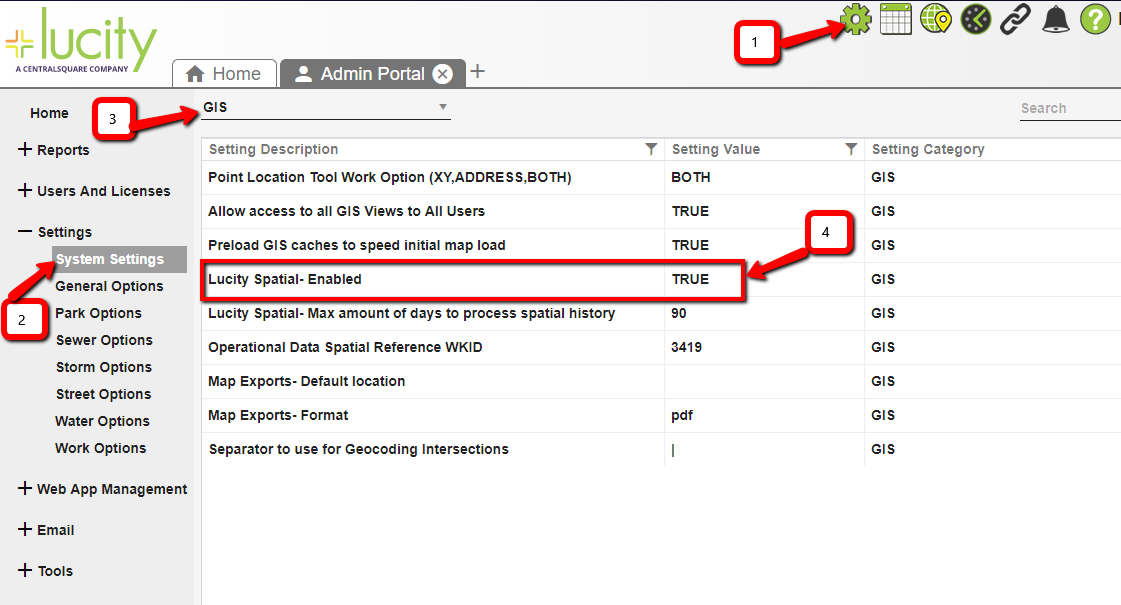Viewport: 1121px width, 605px height.
Task: Select the Point Location Tool Work Option row
Action: coord(661,177)
